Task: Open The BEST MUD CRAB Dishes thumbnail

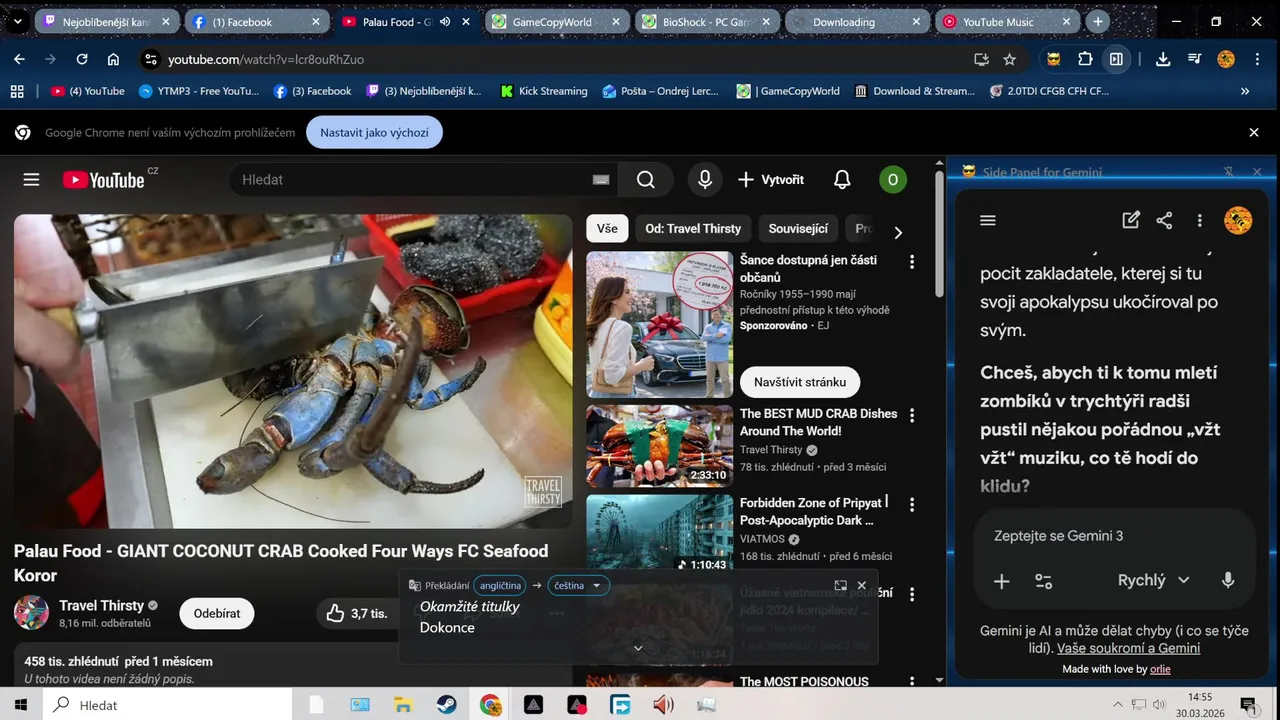Action: (x=659, y=446)
